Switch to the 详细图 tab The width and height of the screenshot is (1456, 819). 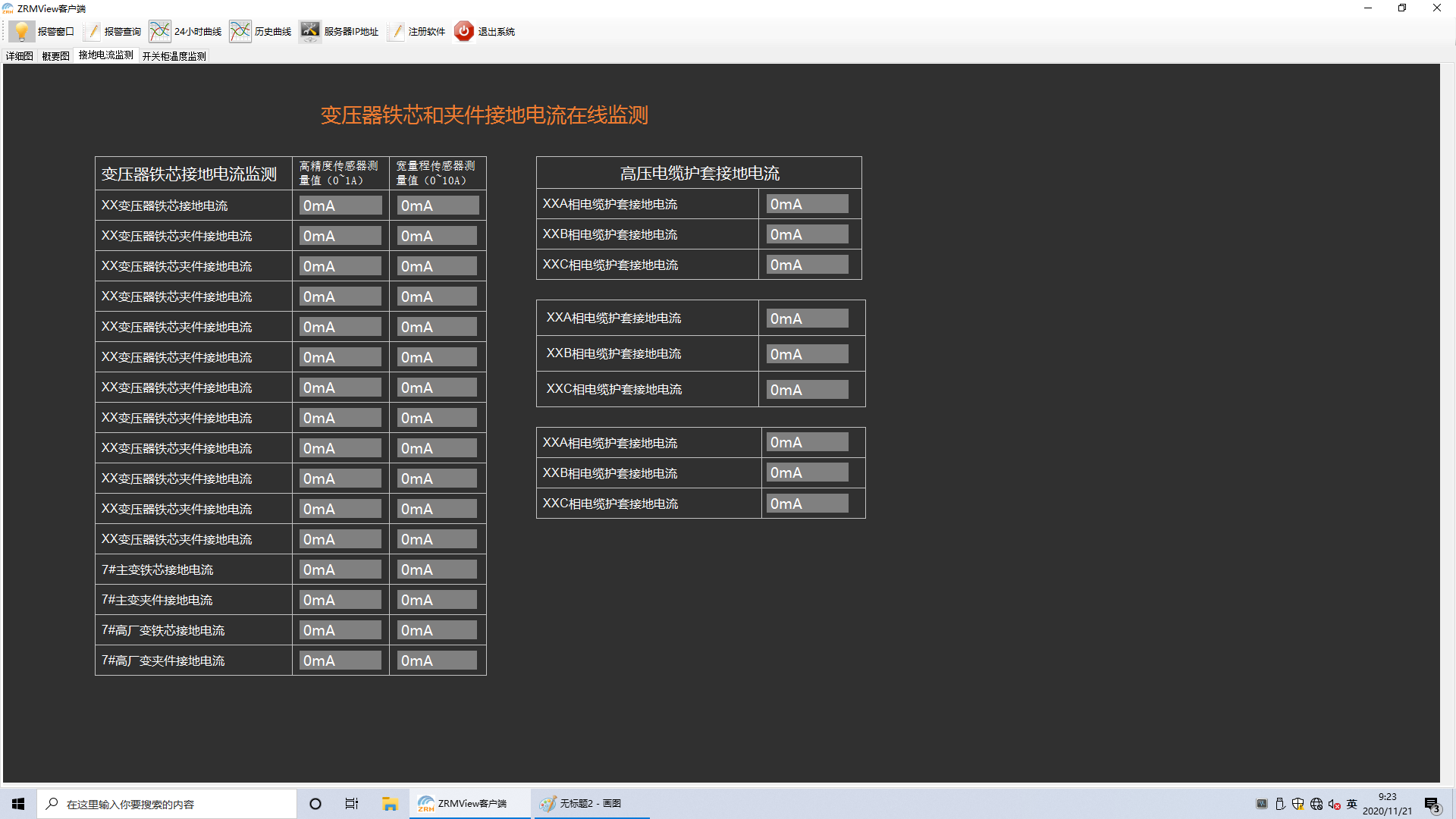[x=18, y=55]
